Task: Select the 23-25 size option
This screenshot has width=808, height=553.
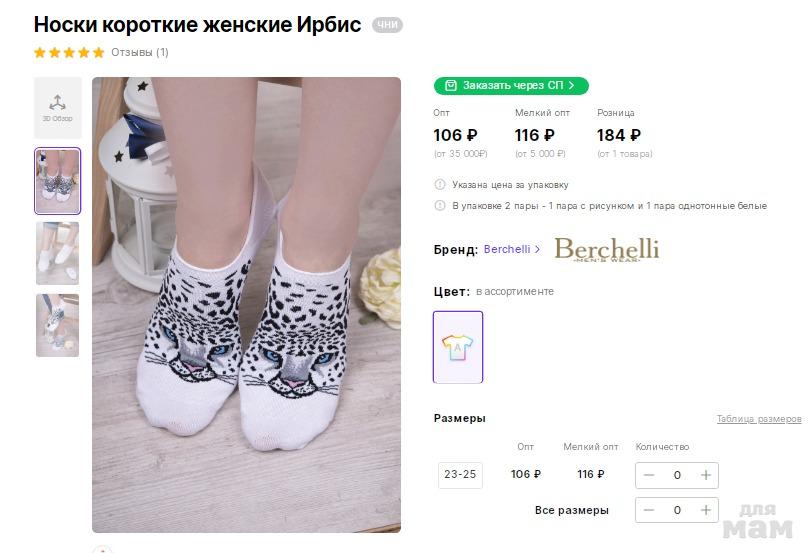Action: coord(460,475)
